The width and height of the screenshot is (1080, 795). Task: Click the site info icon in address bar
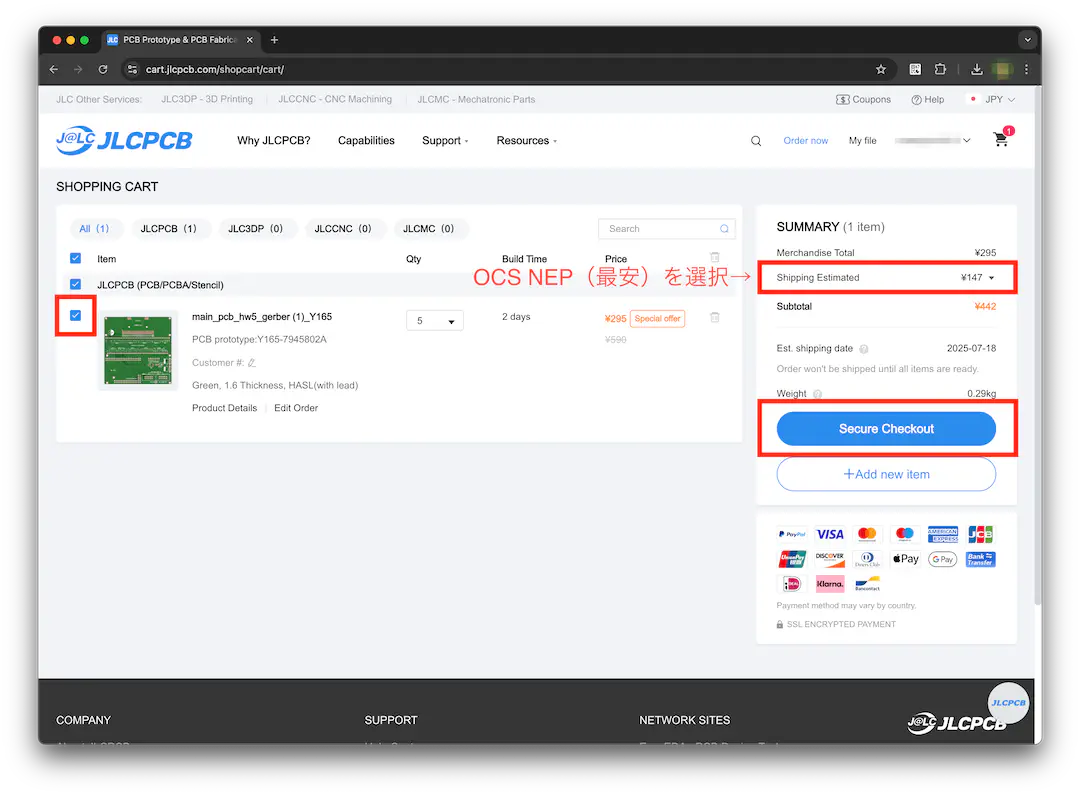(x=132, y=70)
